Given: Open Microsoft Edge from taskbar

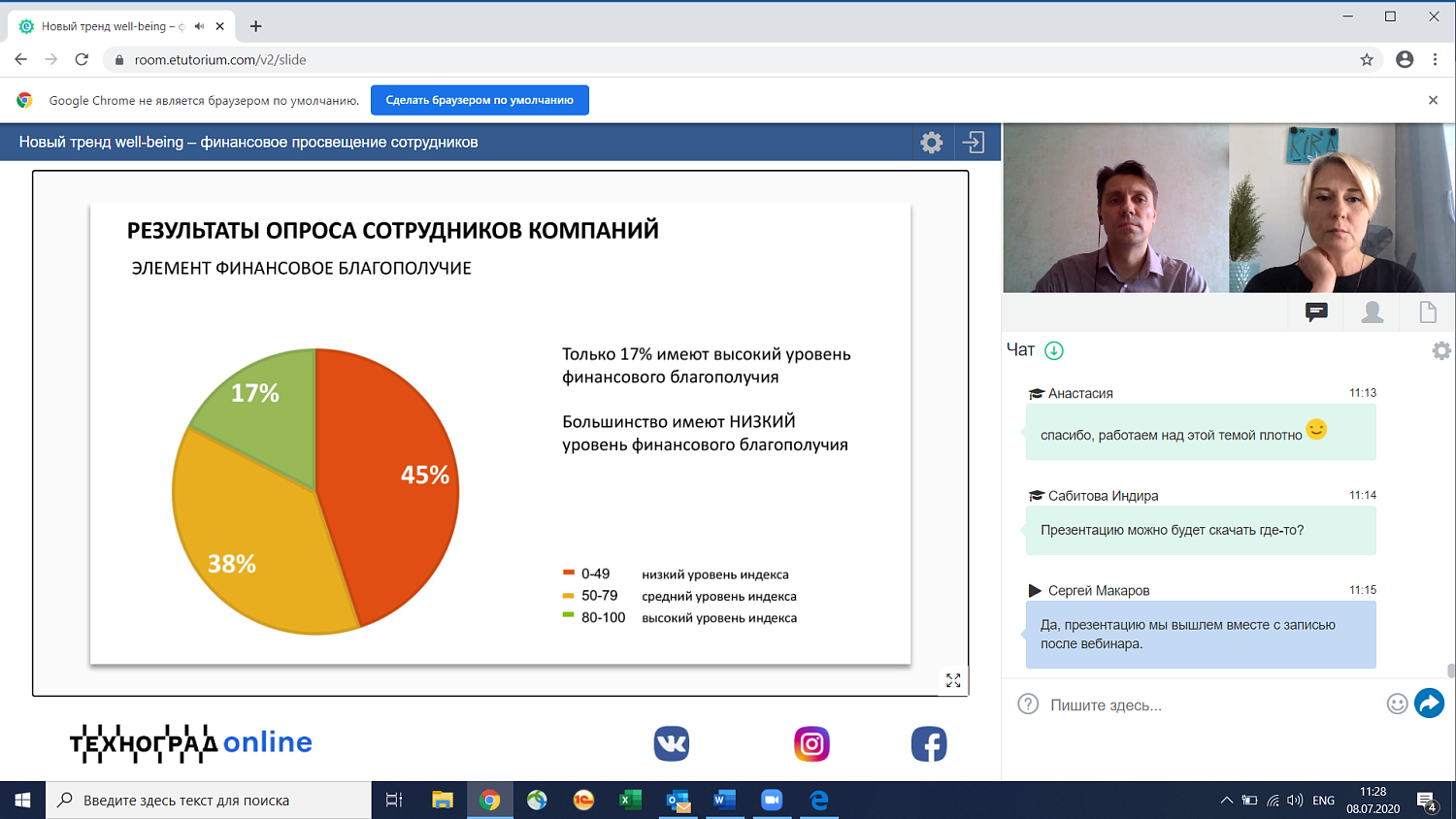Looking at the screenshot, I should click(819, 801).
